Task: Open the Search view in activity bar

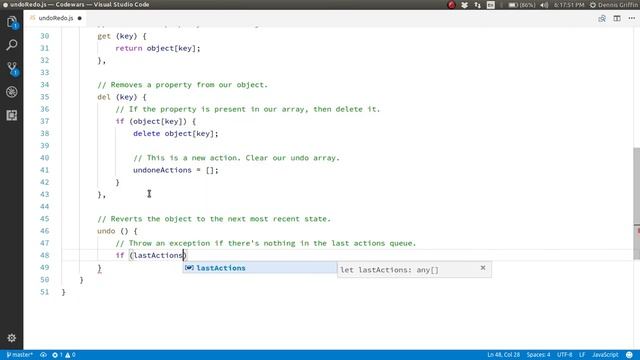Action: 11,44
